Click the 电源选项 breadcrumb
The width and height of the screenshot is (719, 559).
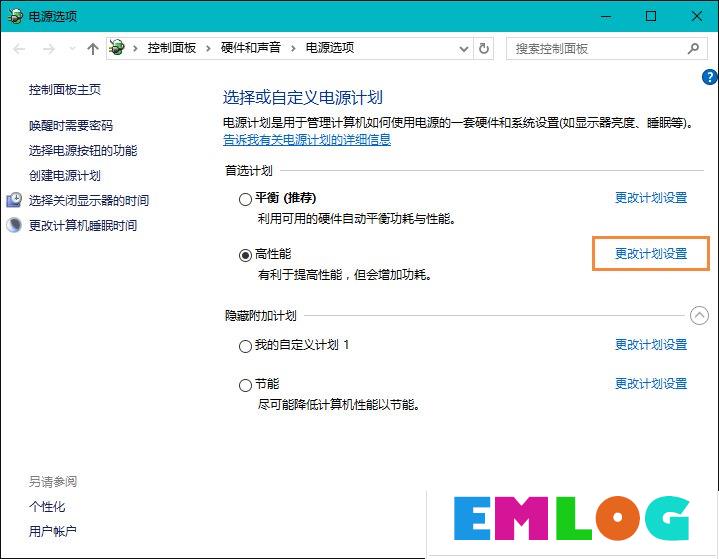click(x=330, y=48)
